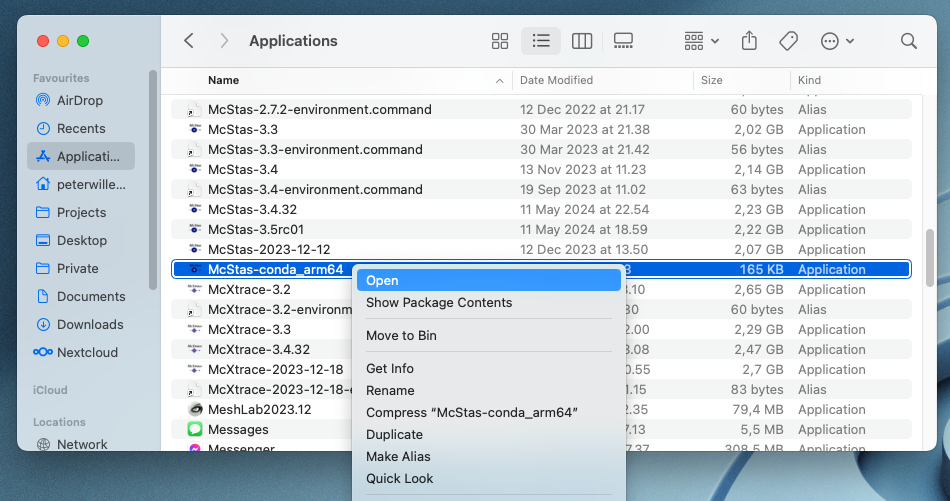Click the MeshLab2023.12 app icon
950x501 pixels.
point(195,409)
